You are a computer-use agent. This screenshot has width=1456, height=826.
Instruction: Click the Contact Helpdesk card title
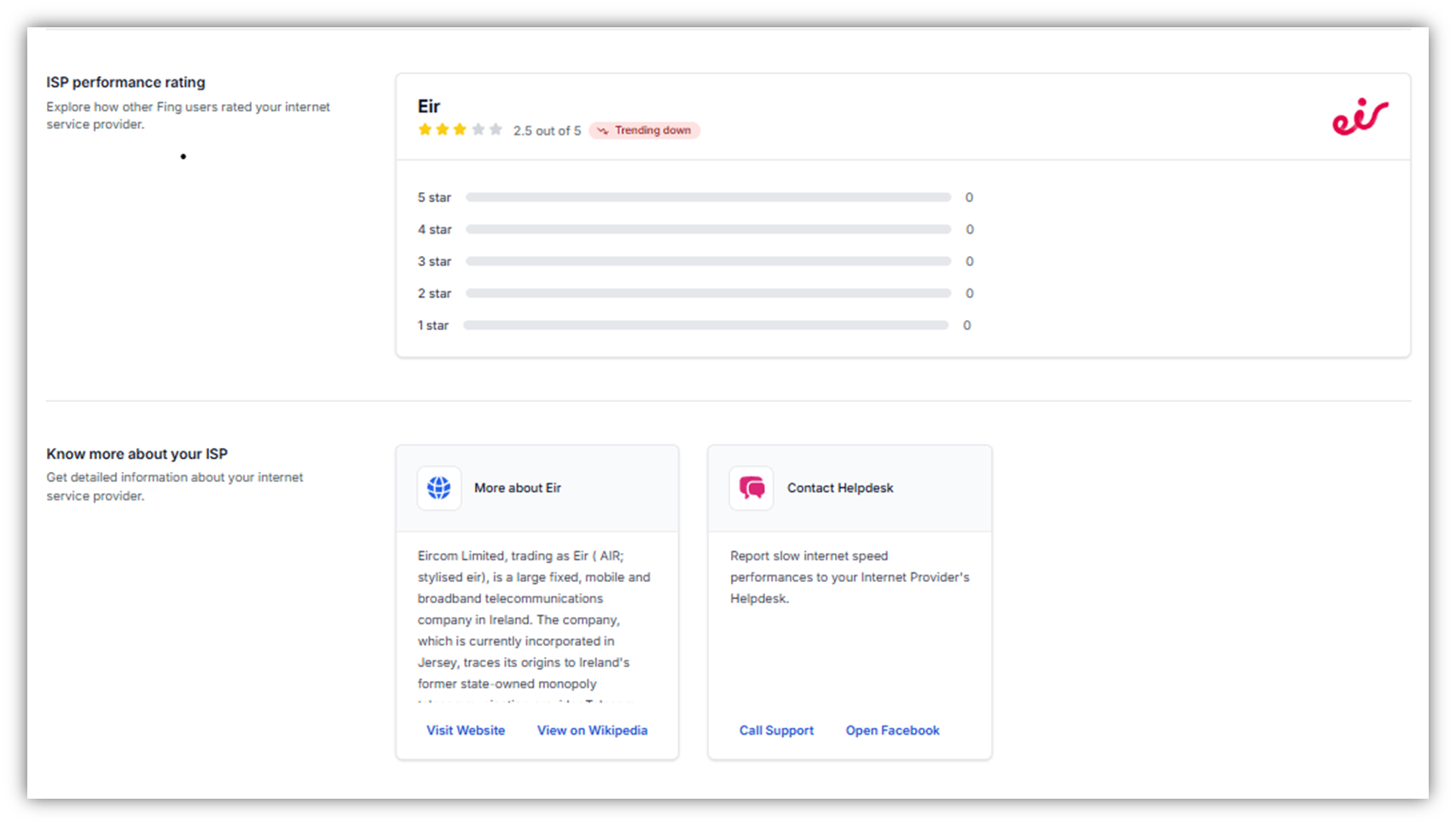[x=840, y=488]
